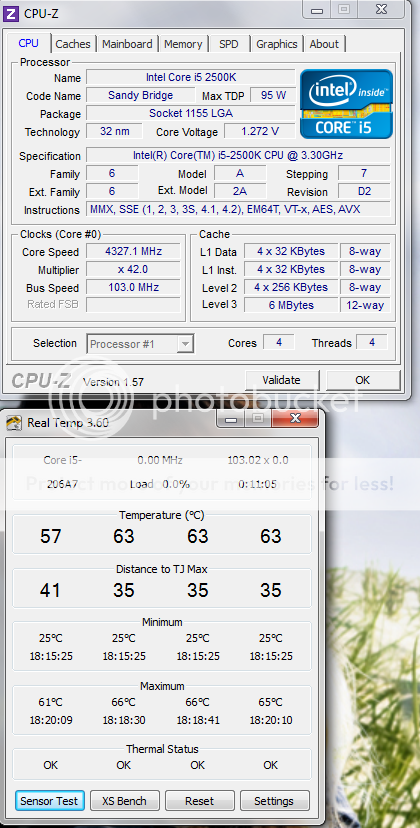Click the Real Temp title bar icon

pos(14,422)
